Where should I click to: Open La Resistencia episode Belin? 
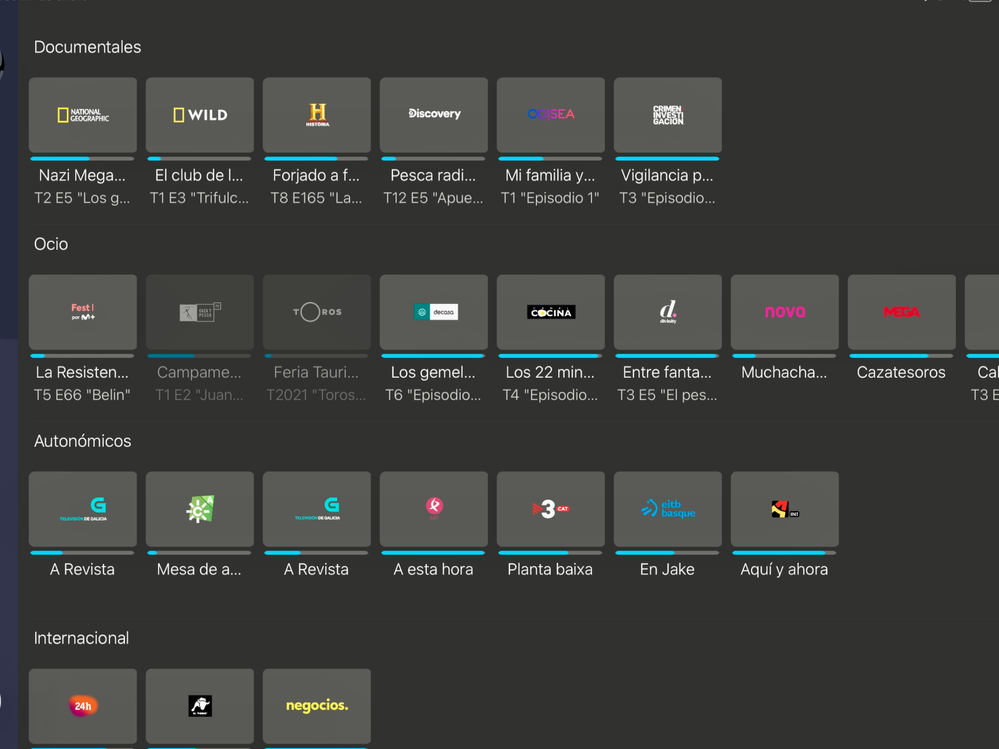point(82,311)
